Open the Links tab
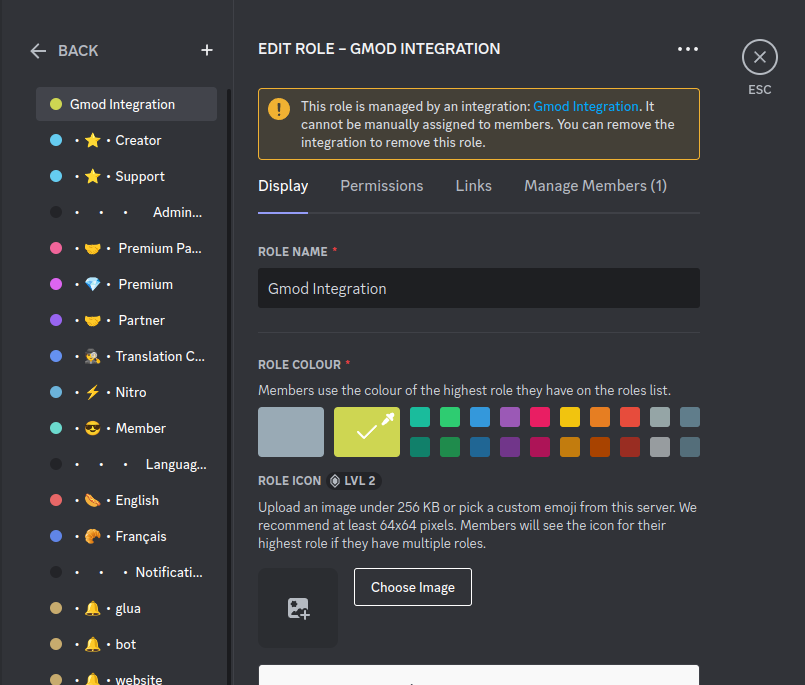Viewport: 805px width, 685px height. point(473,186)
